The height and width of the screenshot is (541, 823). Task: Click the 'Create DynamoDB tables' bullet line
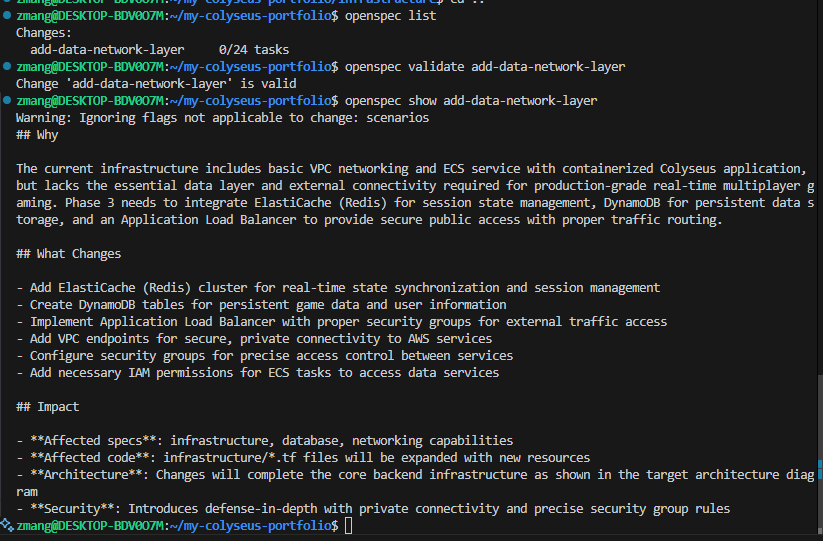tap(261, 305)
